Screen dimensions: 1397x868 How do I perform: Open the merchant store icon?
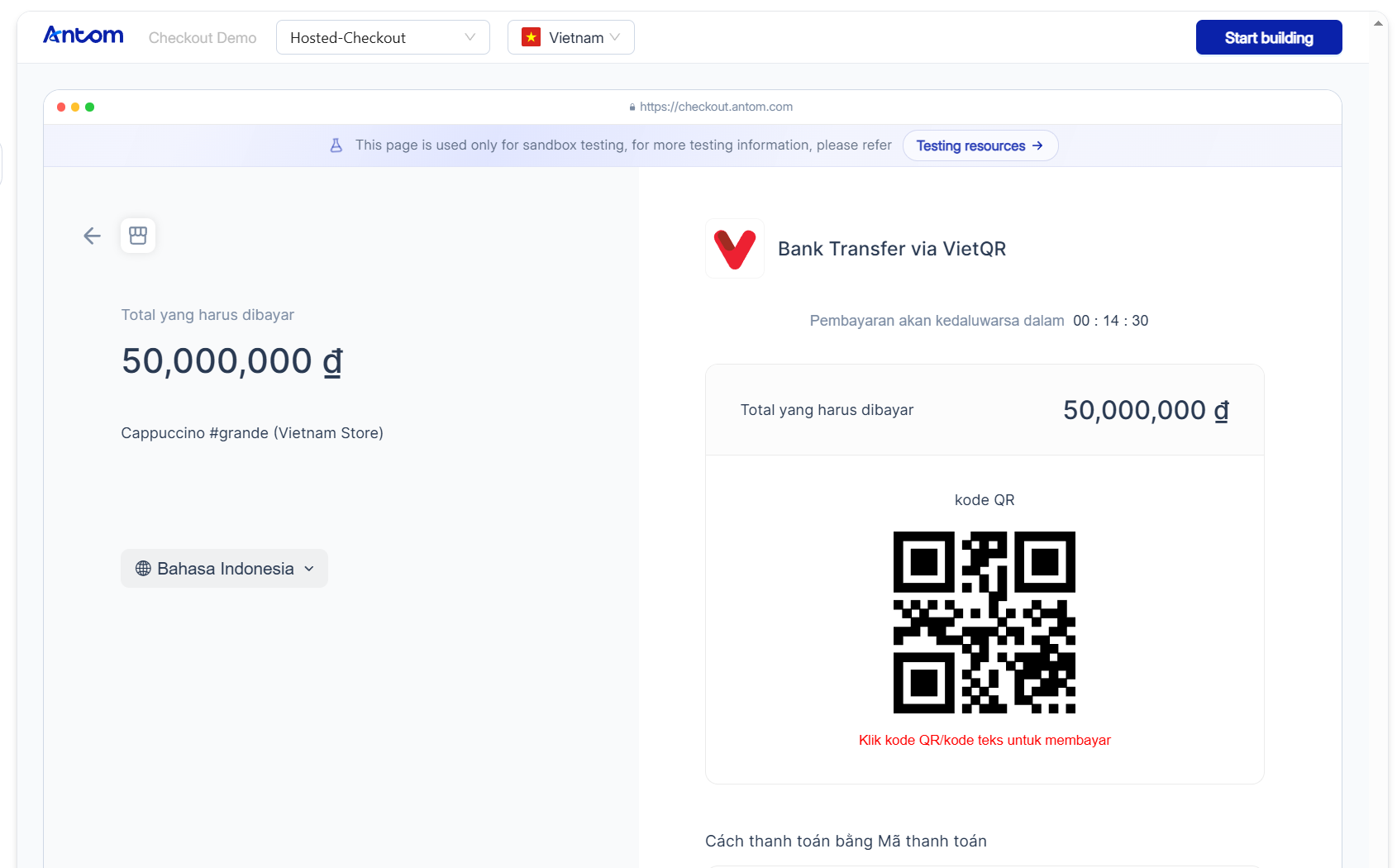tap(138, 236)
